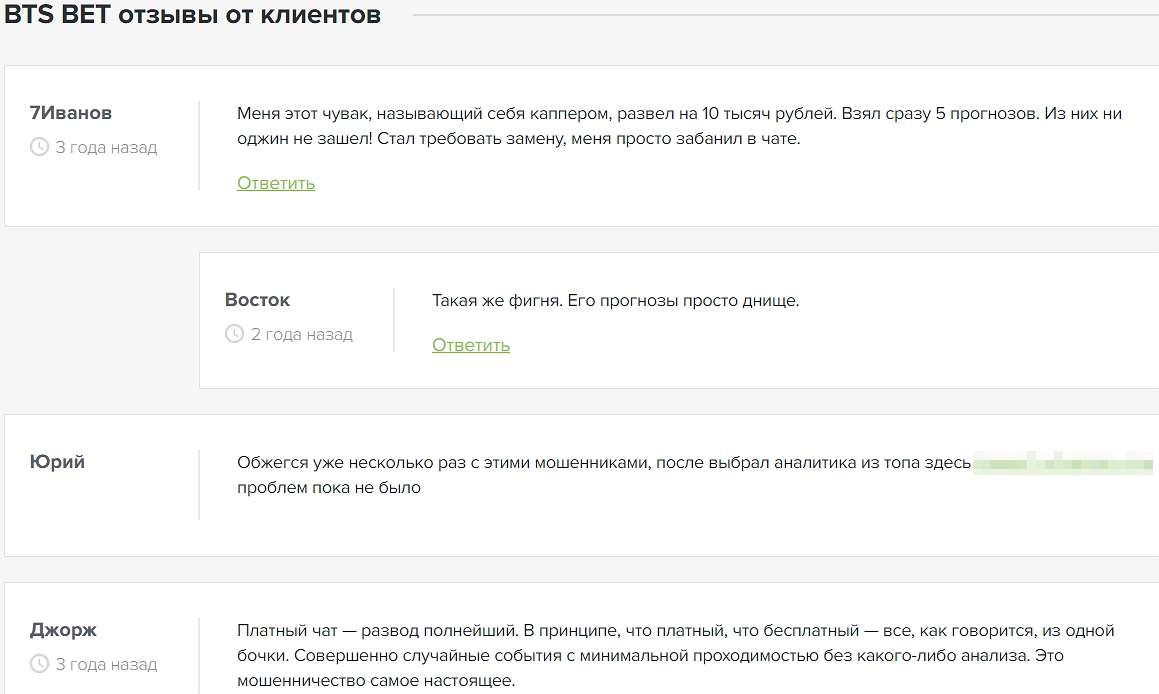Select the username 7Иванов
The image size is (1159, 694).
(x=71, y=113)
